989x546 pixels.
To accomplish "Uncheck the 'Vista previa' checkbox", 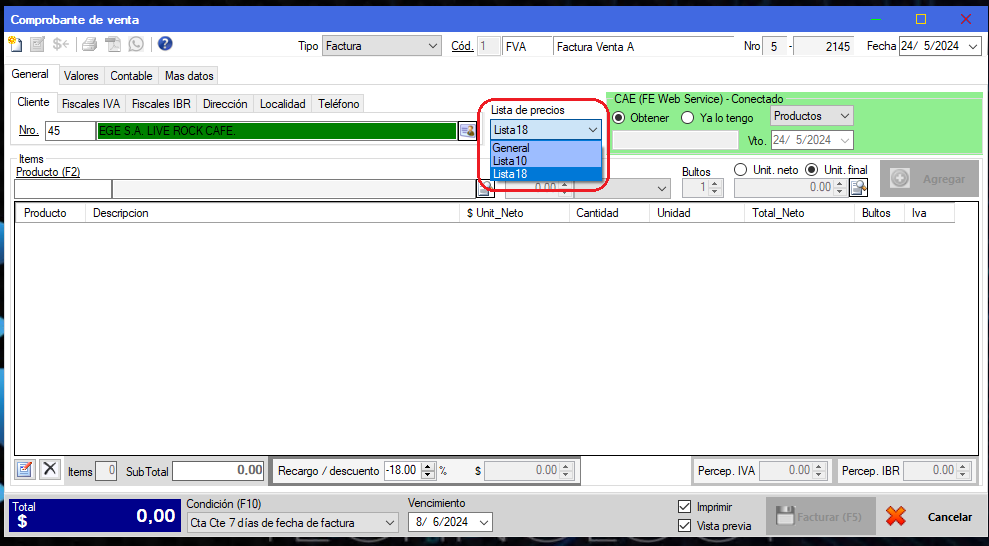I will (685, 525).
